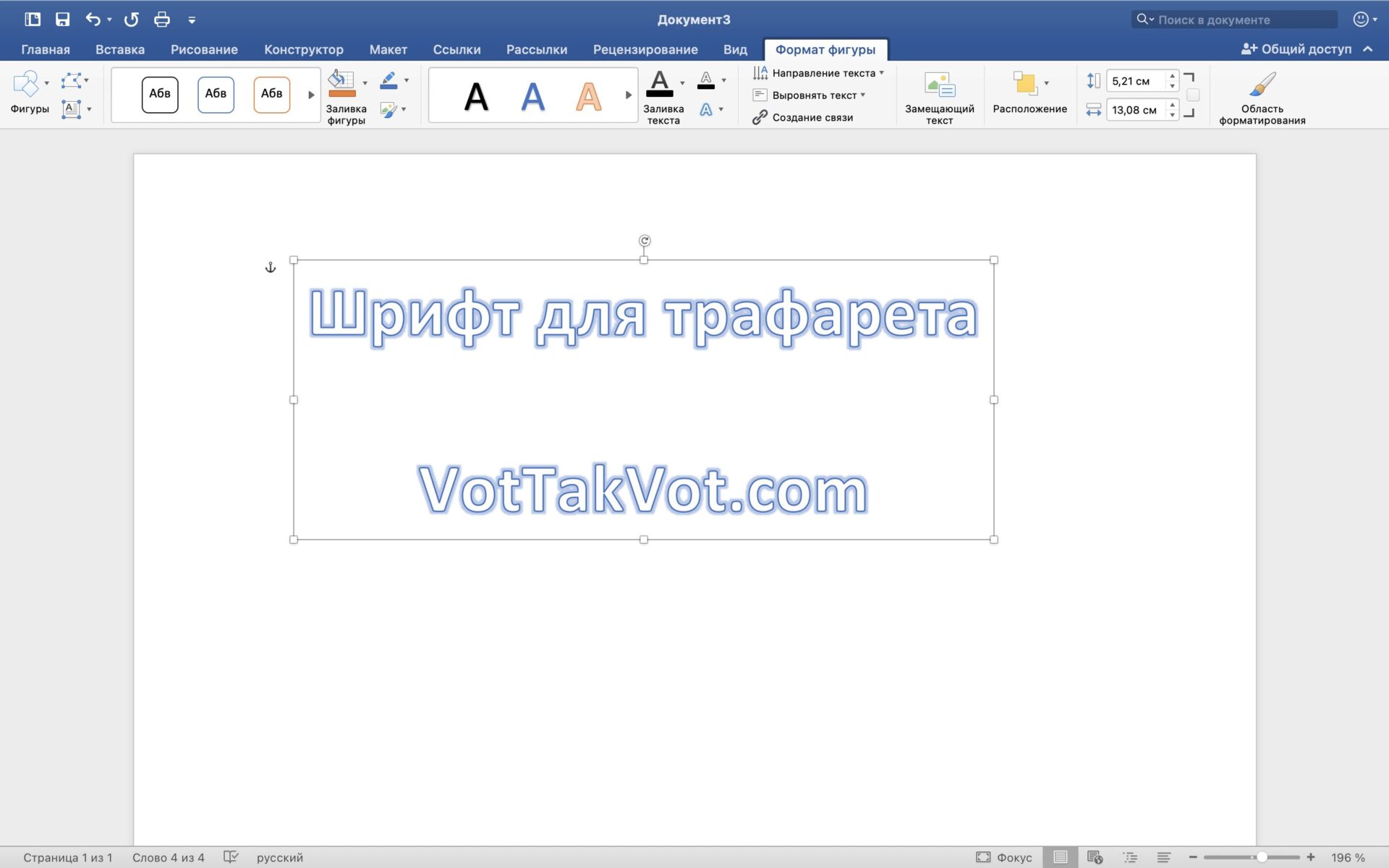Open the Undo history dropdown arrow
Image resolution: width=1389 pixels, height=868 pixels.
click(x=109, y=20)
